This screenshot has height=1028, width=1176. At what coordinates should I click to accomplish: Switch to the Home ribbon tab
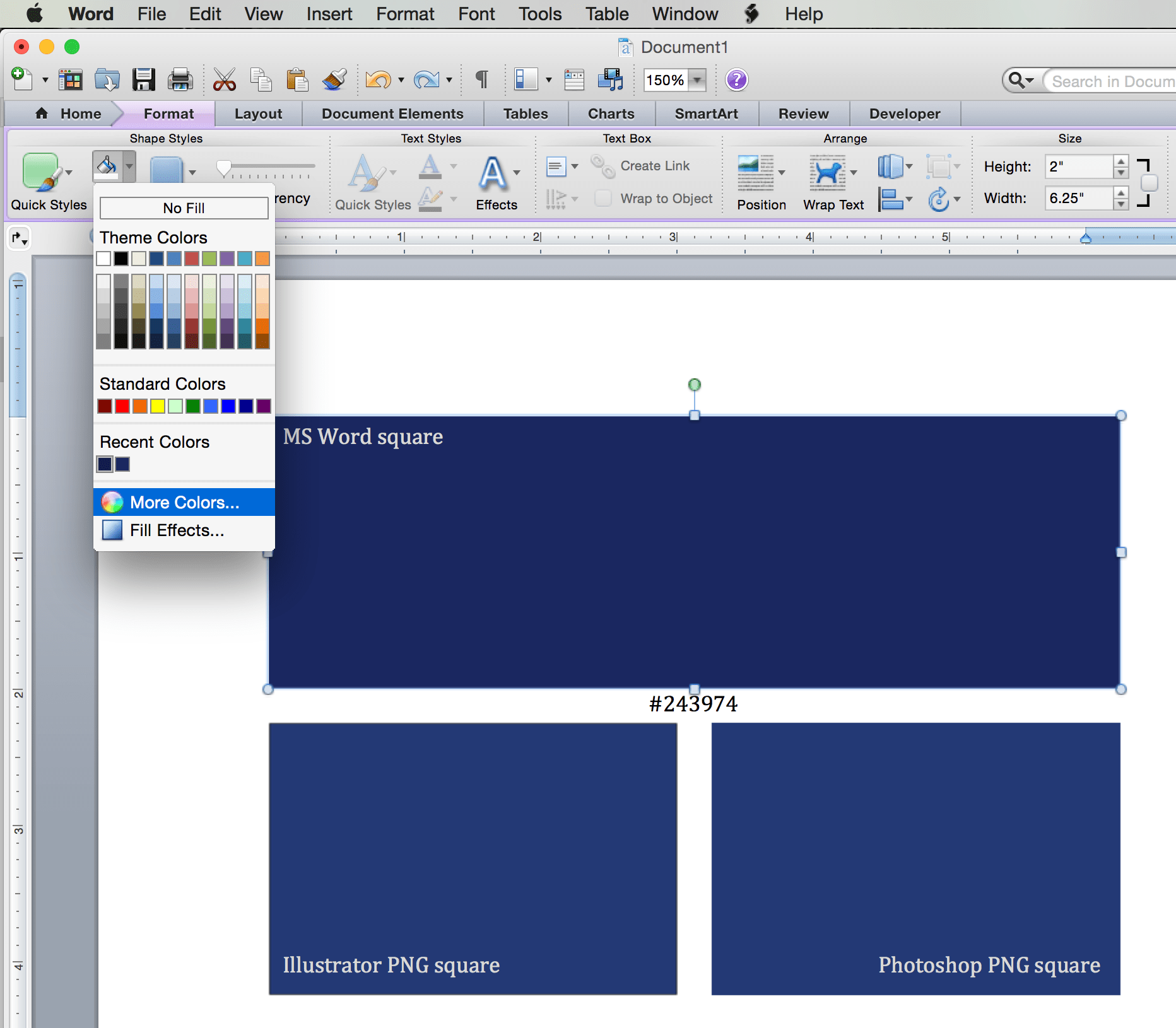point(69,114)
